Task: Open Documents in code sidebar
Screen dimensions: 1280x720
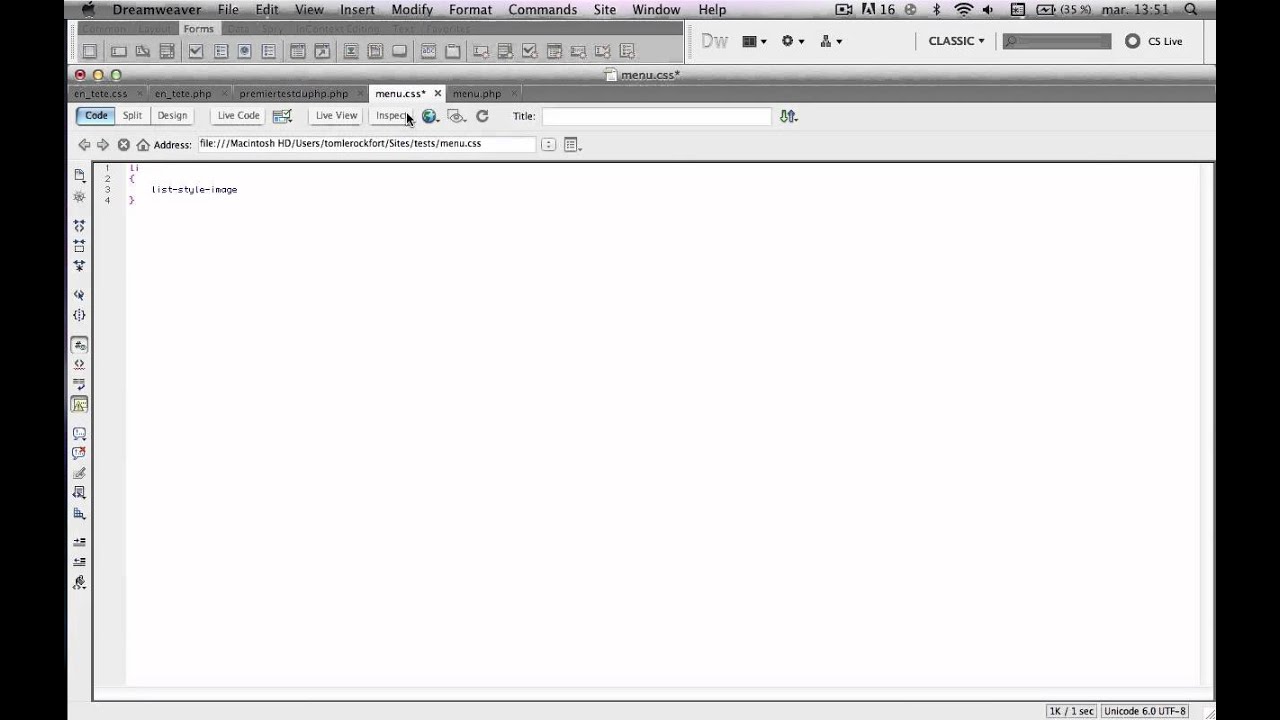Action: point(79,175)
